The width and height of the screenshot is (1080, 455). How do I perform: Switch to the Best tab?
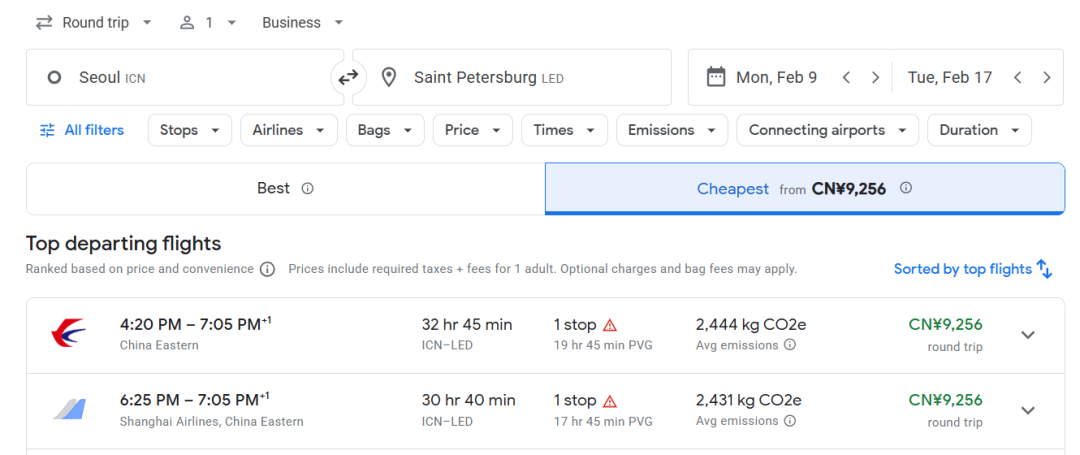pos(285,188)
